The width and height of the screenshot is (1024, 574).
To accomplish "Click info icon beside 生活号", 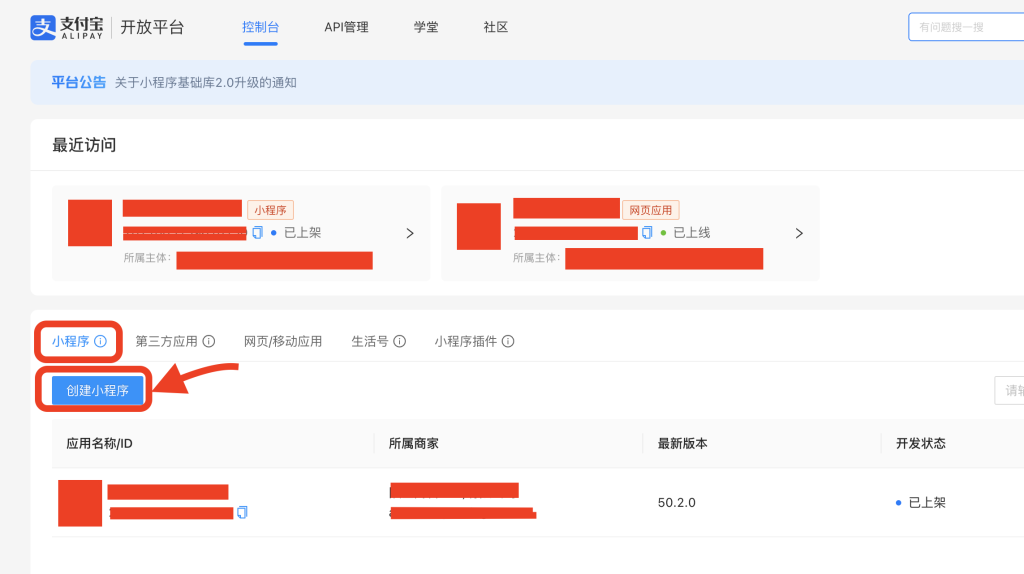I will click(x=400, y=341).
